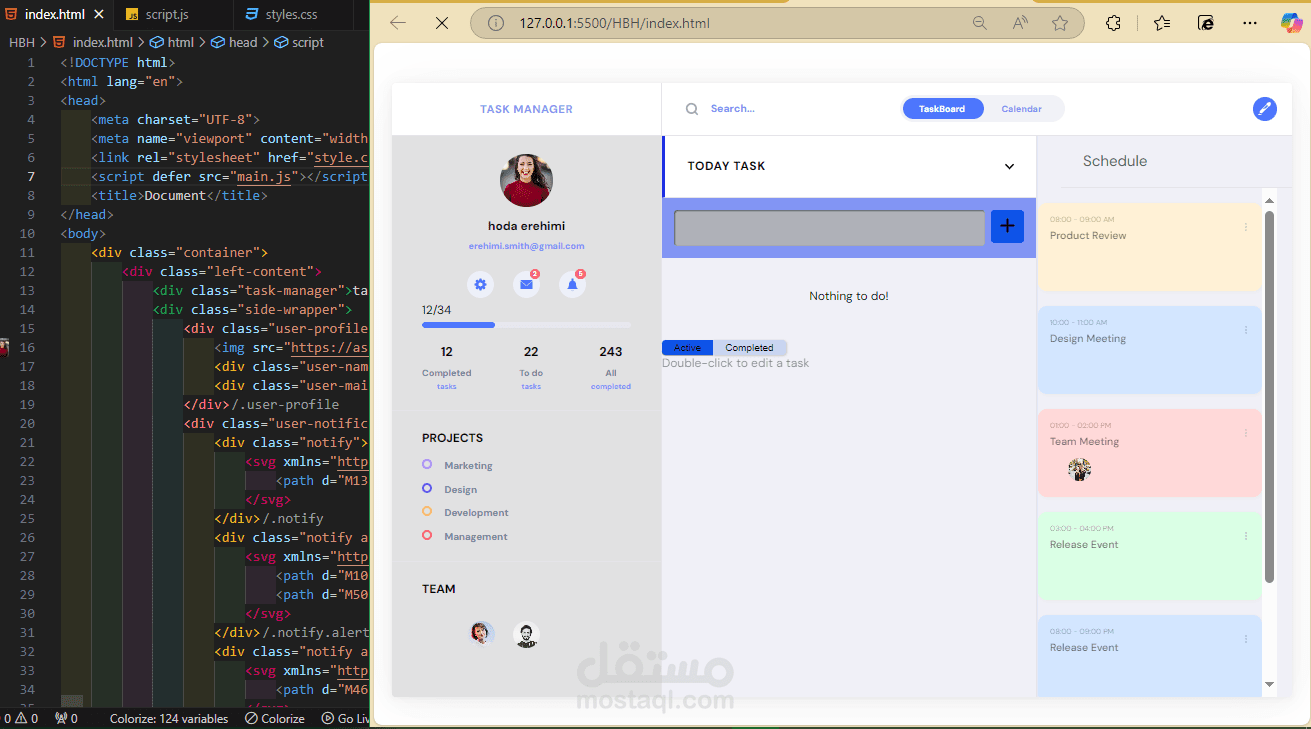Click the Colorize status bar item

(276, 718)
